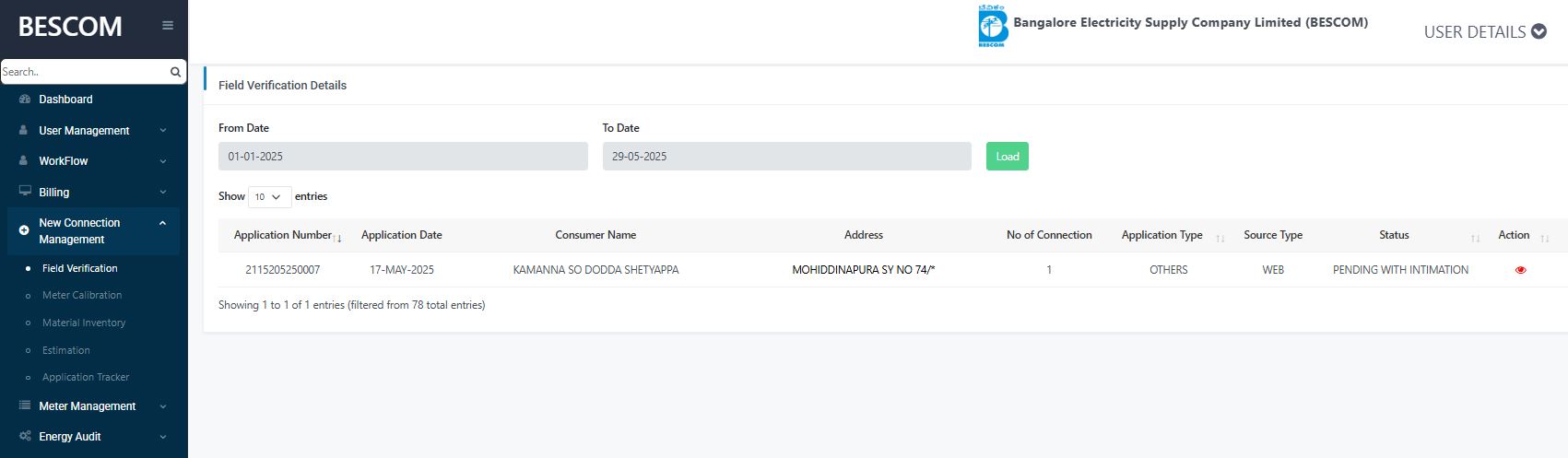Click the User Management person icon
The width and height of the screenshot is (1568, 458).
(23, 130)
